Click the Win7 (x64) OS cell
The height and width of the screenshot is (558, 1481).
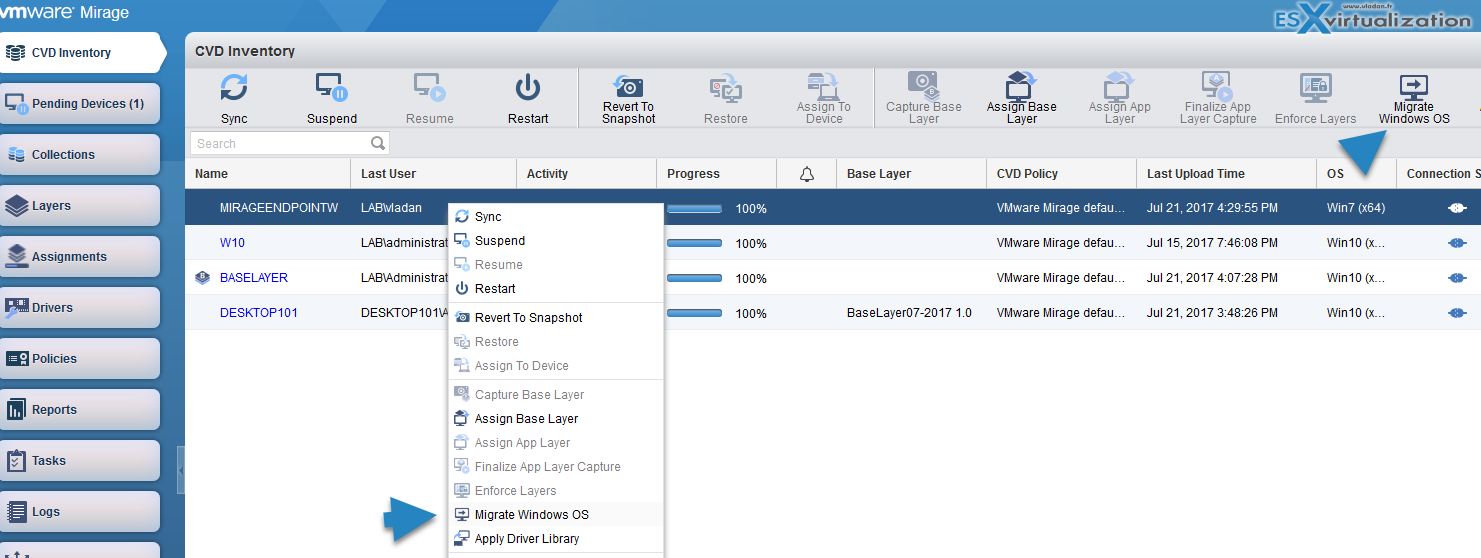click(1356, 208)
